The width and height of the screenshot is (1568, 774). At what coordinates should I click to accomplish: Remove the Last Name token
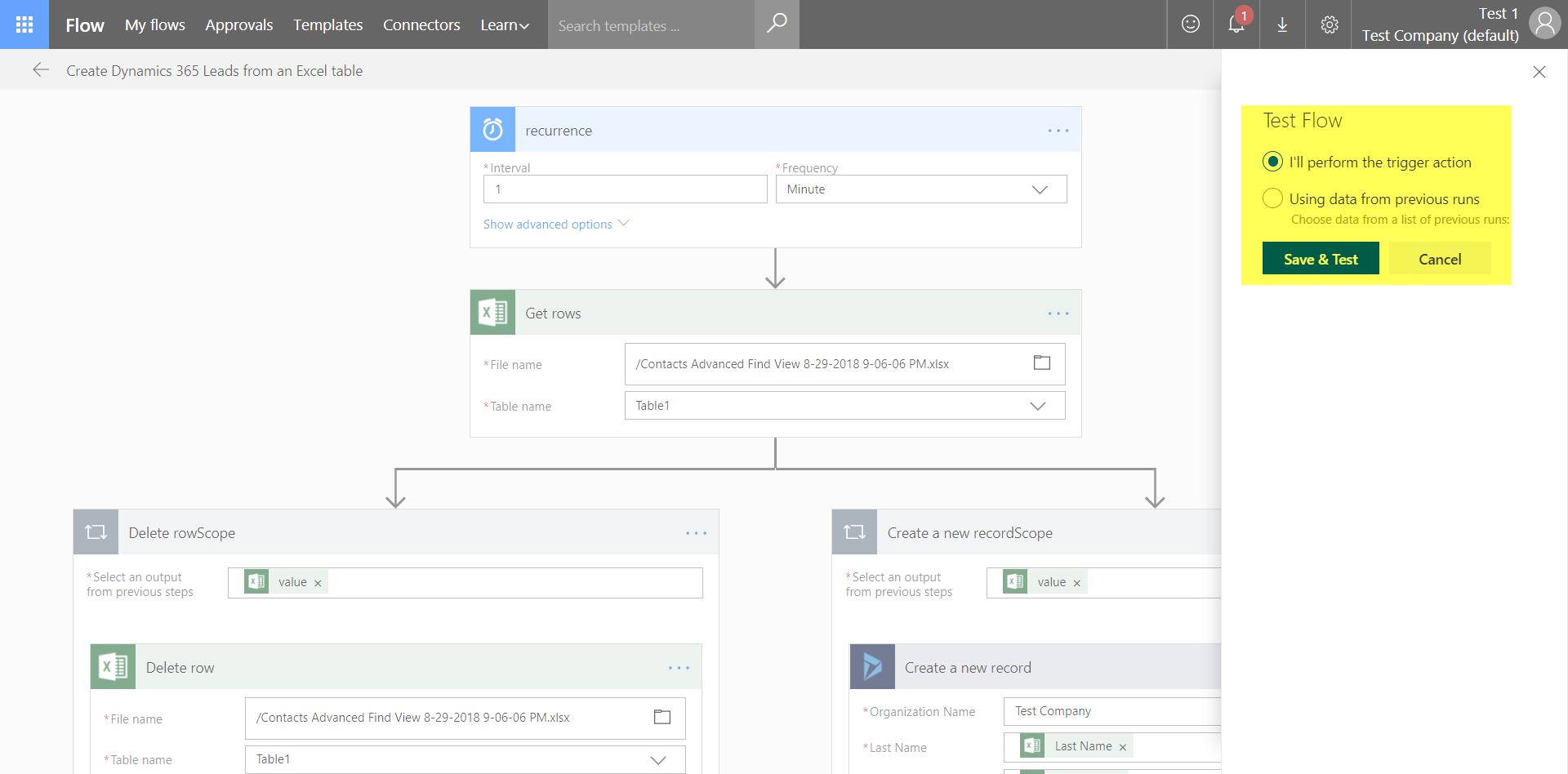pos(1122,747)
